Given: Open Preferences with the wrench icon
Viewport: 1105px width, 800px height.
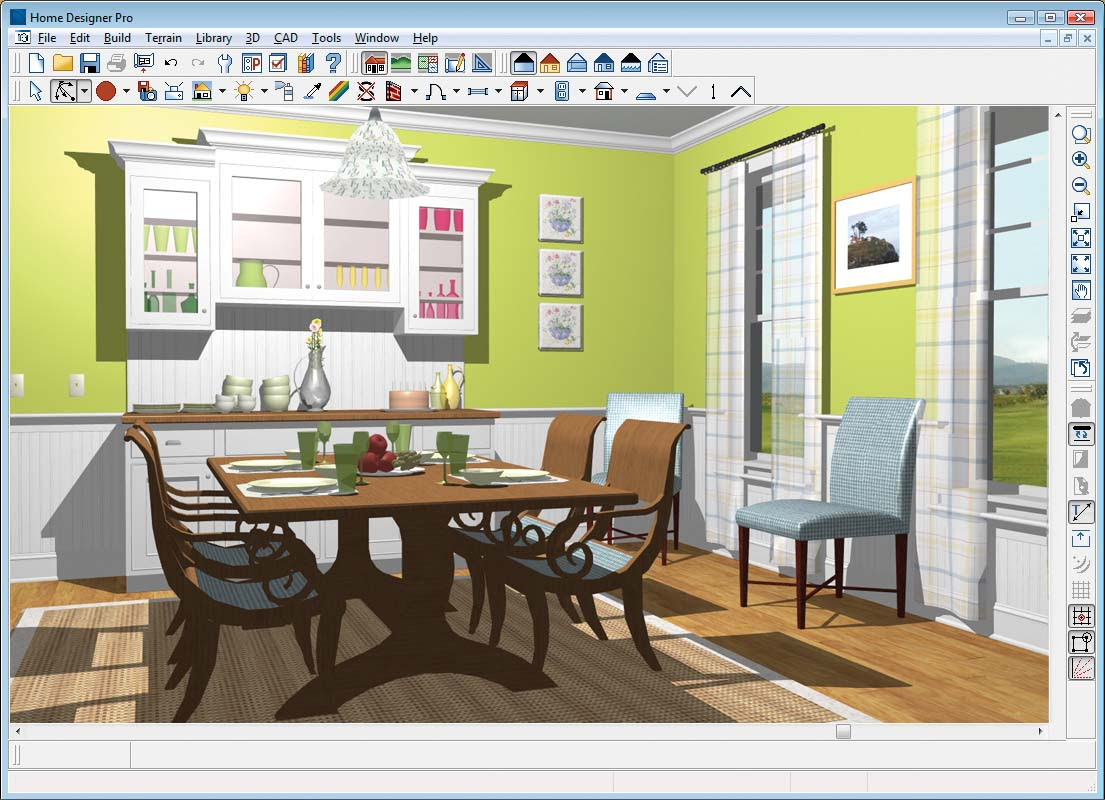Looking at the screenshot, I should point(224,63).
